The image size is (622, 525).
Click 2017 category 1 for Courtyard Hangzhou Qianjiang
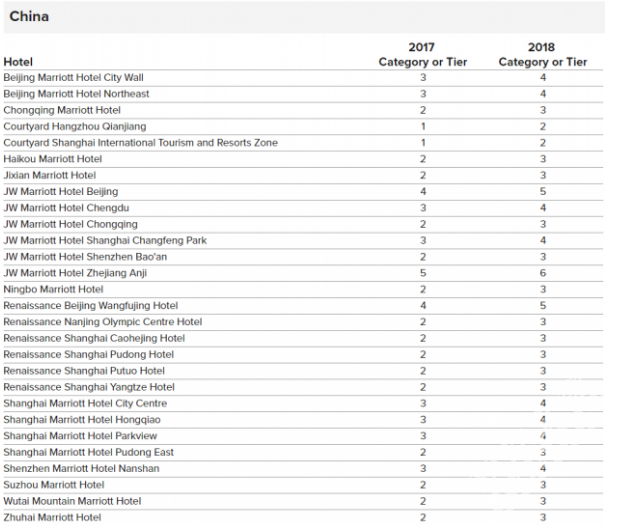pos(423,126)
